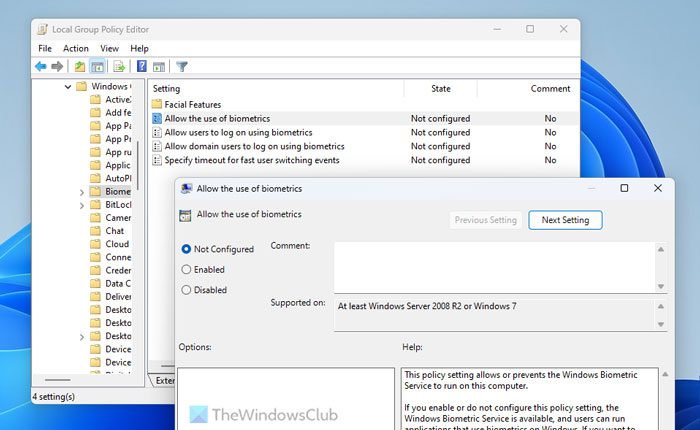Select the Applic tree item
This screenshot has width=700, height=430.
(117, 165)
